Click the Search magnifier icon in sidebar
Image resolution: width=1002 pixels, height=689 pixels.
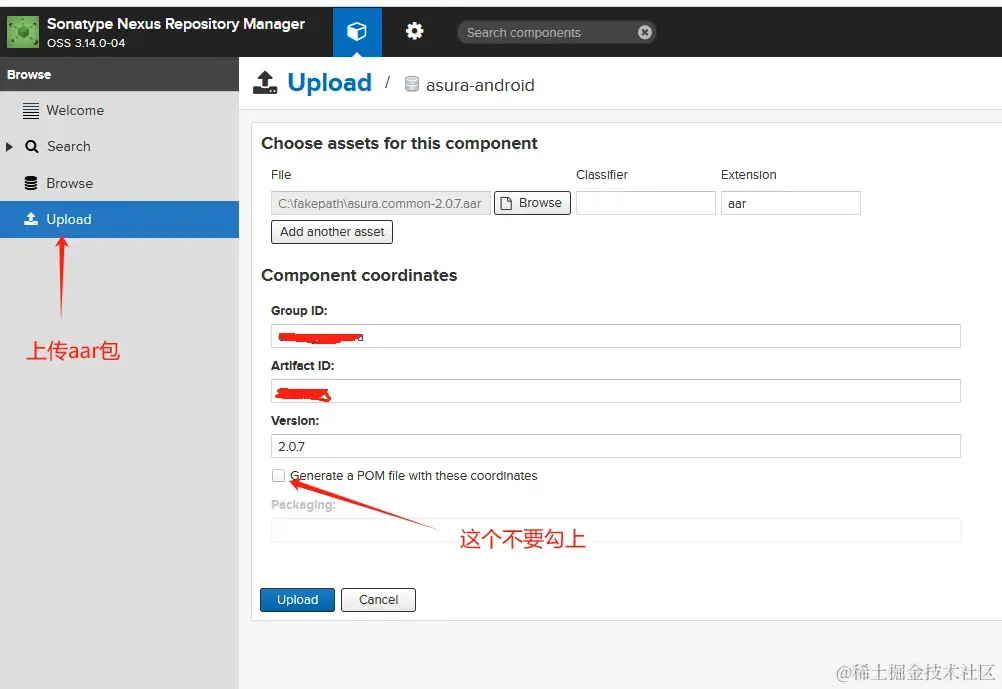[31, 146]
